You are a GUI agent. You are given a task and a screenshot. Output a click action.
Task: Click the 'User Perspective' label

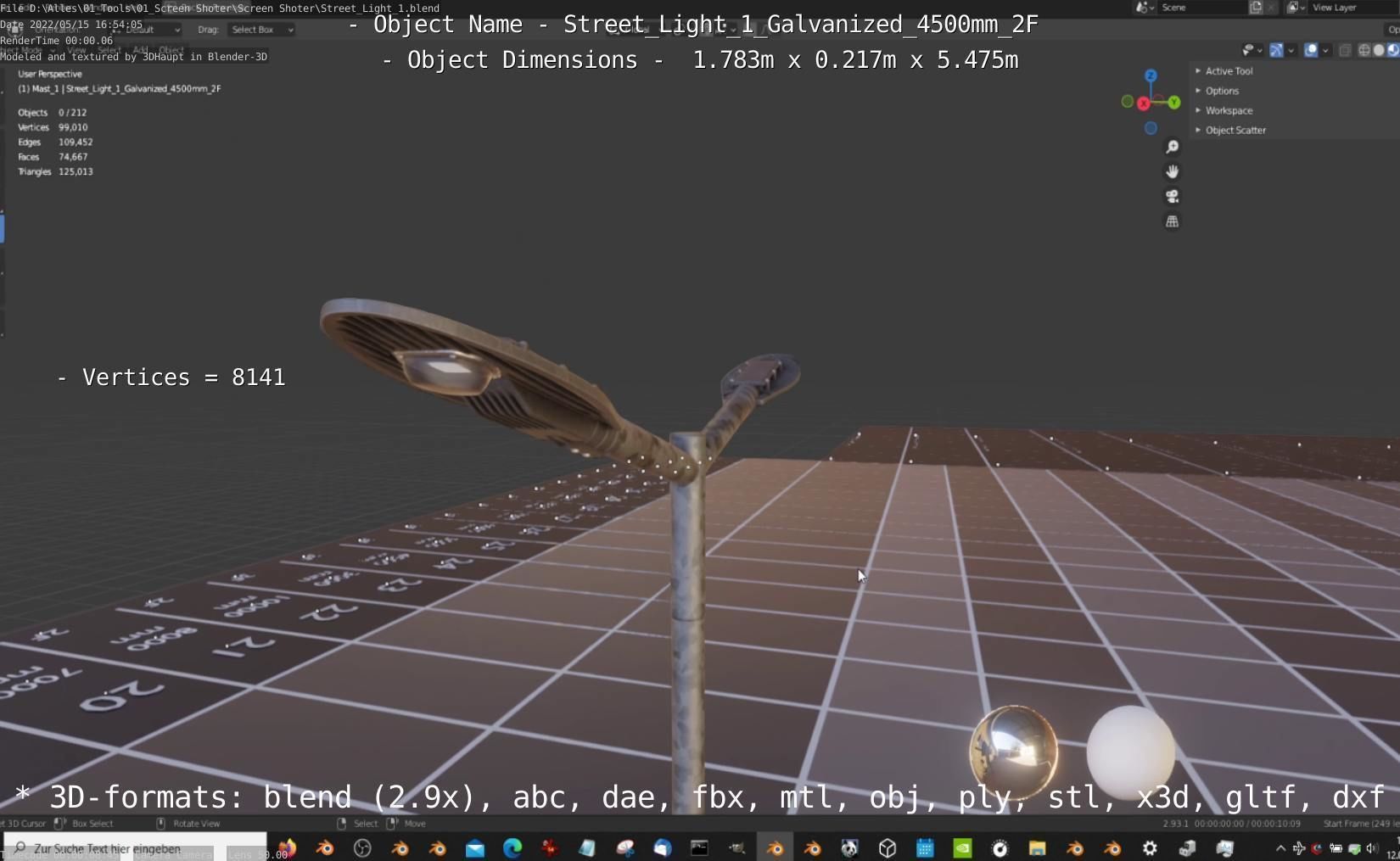pos(50,74)
